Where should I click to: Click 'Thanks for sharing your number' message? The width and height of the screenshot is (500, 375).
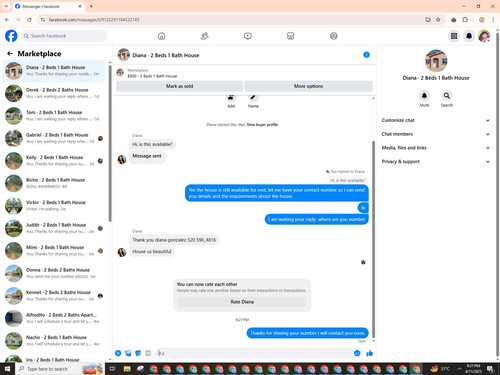pyautogui.click(x=307, y=333)
